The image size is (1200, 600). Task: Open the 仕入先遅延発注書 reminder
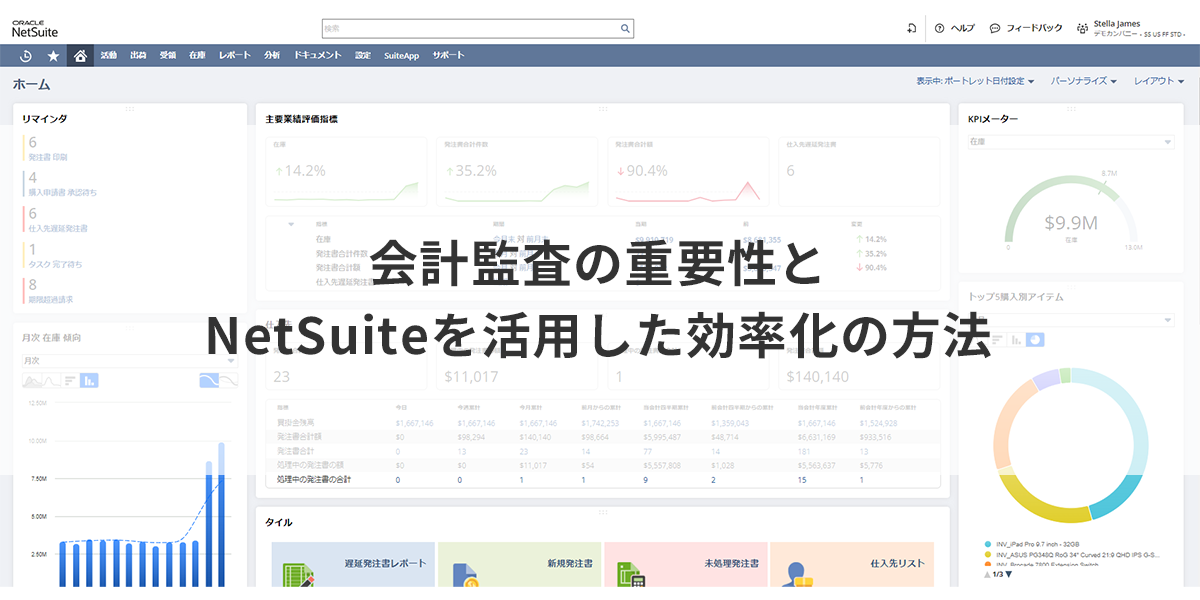coord(58,228)
